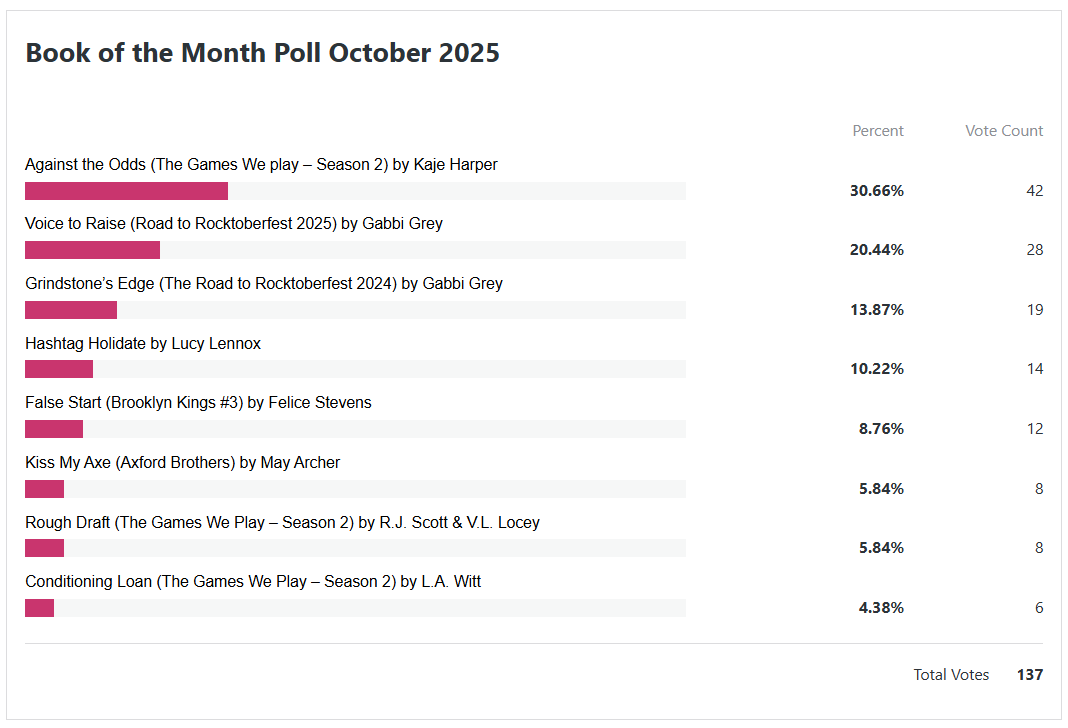Click "Kiss My Axe" by May Archer
Viewport: 1068px width, 728px height.
tap(182, 463)
